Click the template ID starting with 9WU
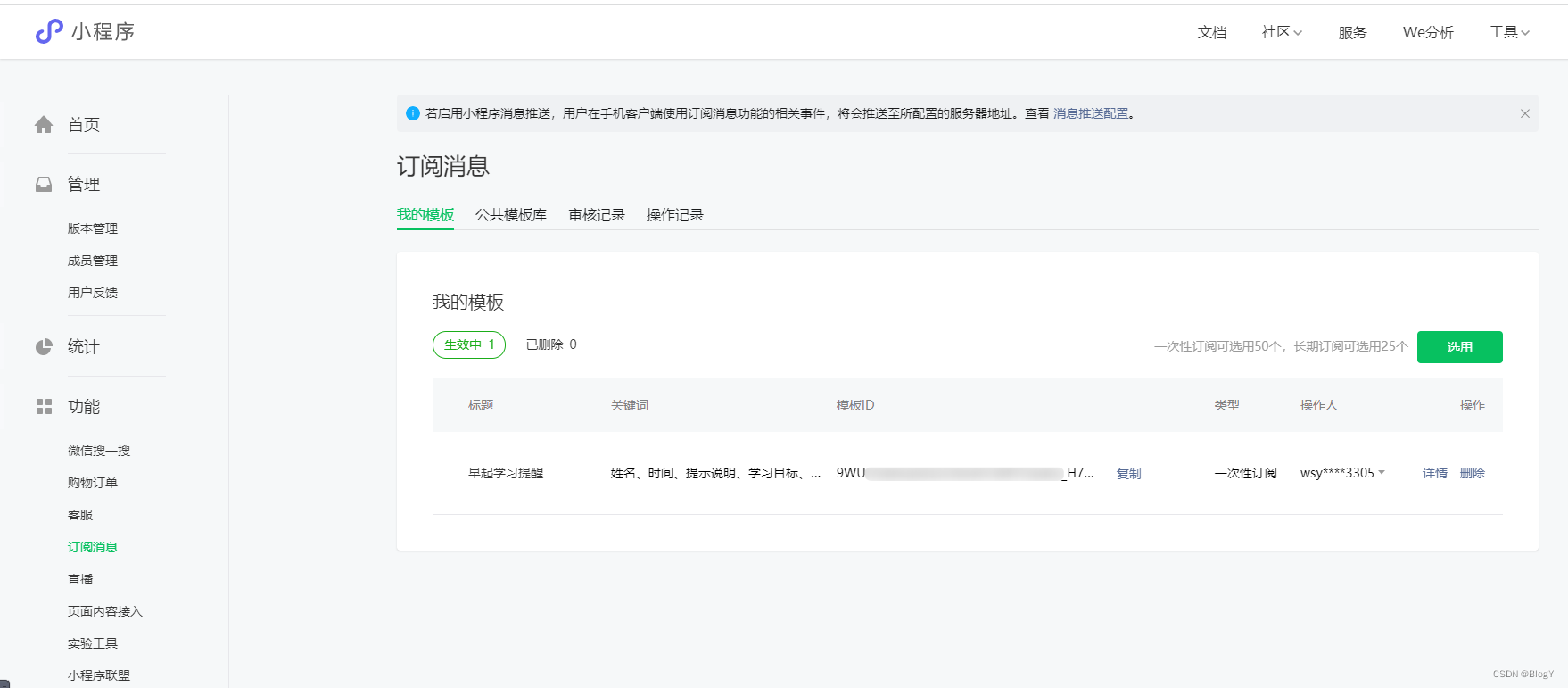This screenshot has height=688, width=1568. 965,473
